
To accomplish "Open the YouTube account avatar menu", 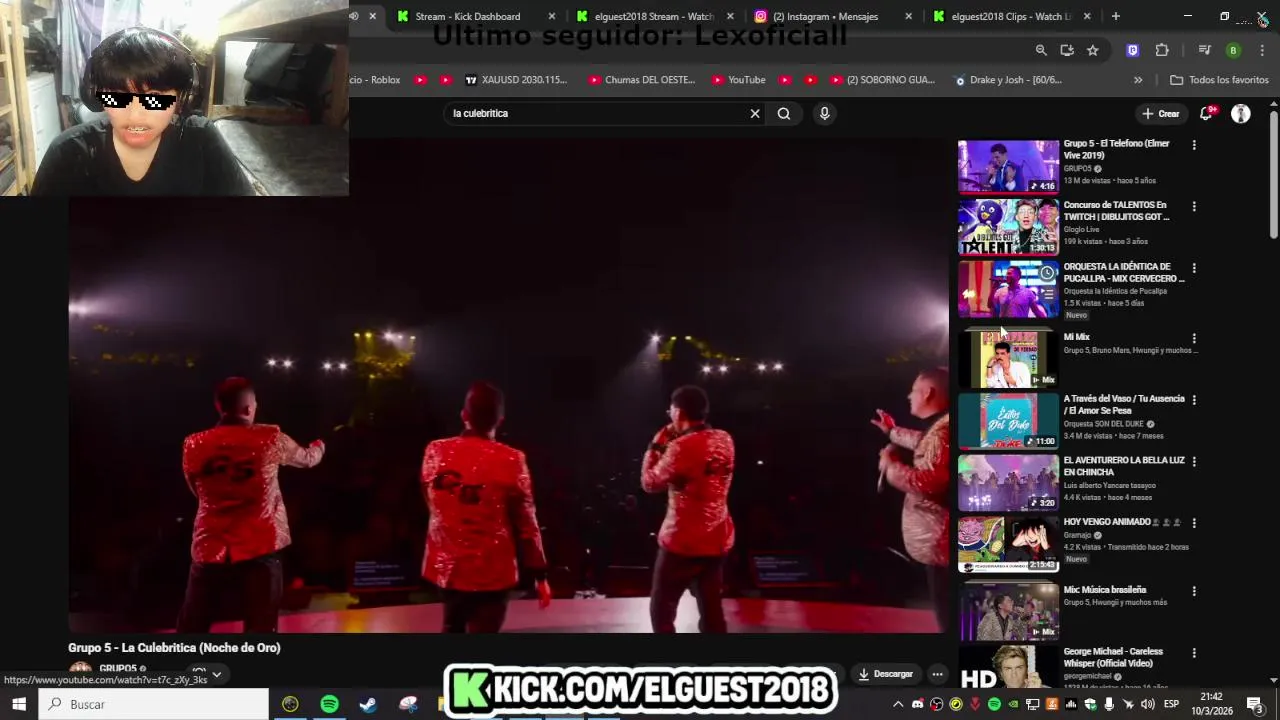I will click(x=1240, y=113).
